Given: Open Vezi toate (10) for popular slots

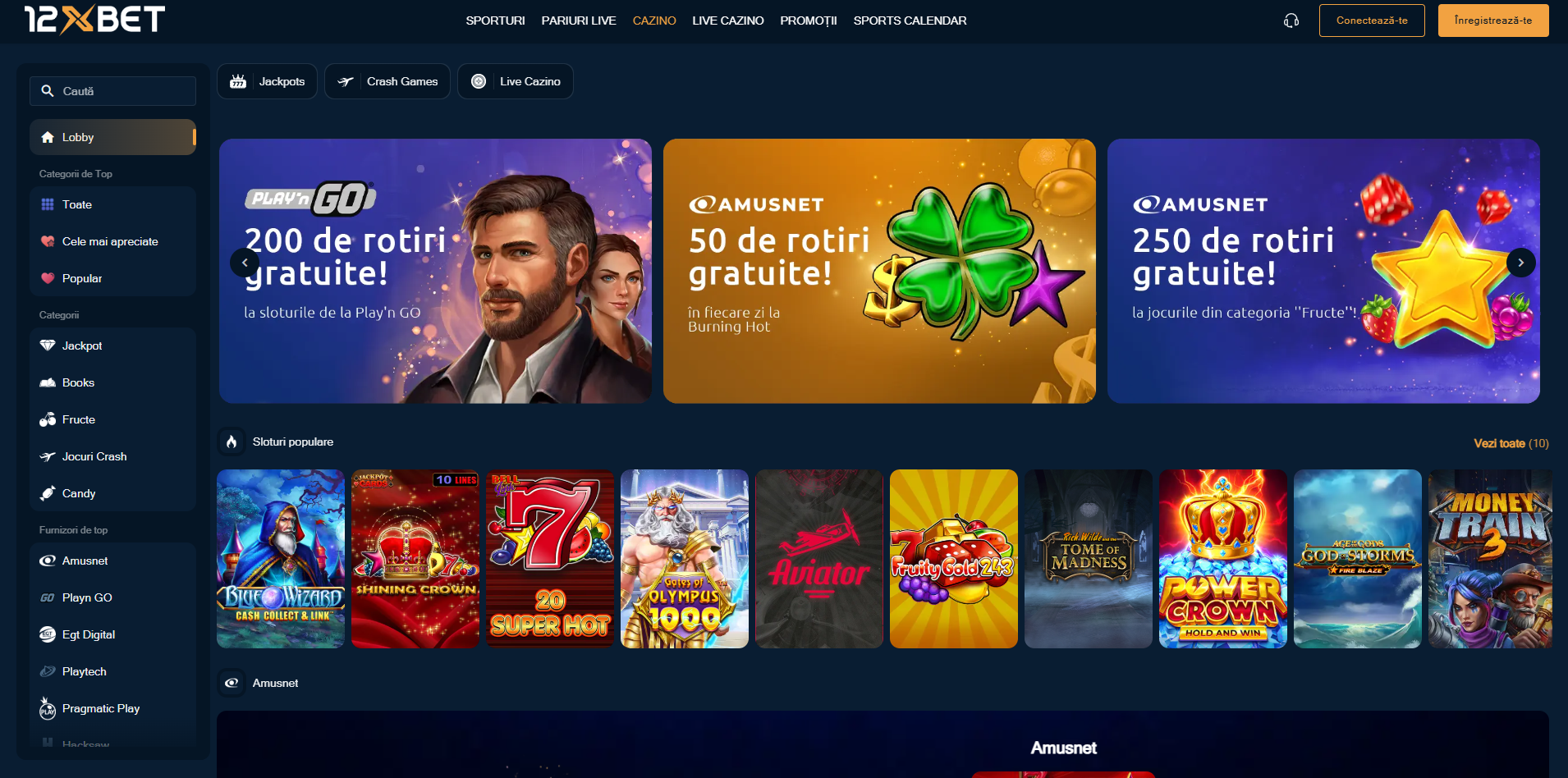Looking at the screenshot, I should (1511, 443).
